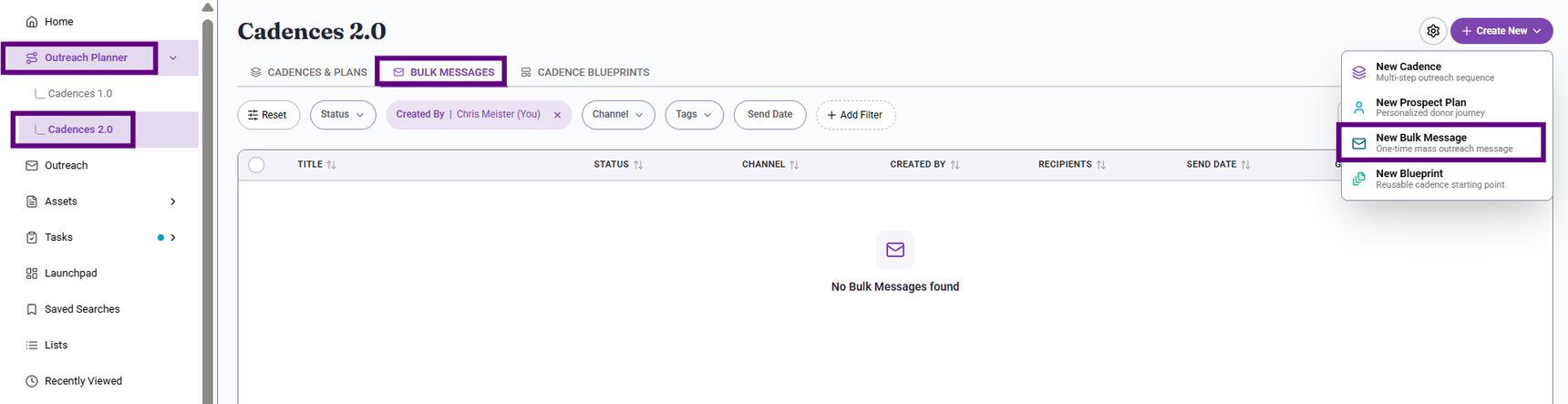Click the Home icon in sidebar

(32, 22)
